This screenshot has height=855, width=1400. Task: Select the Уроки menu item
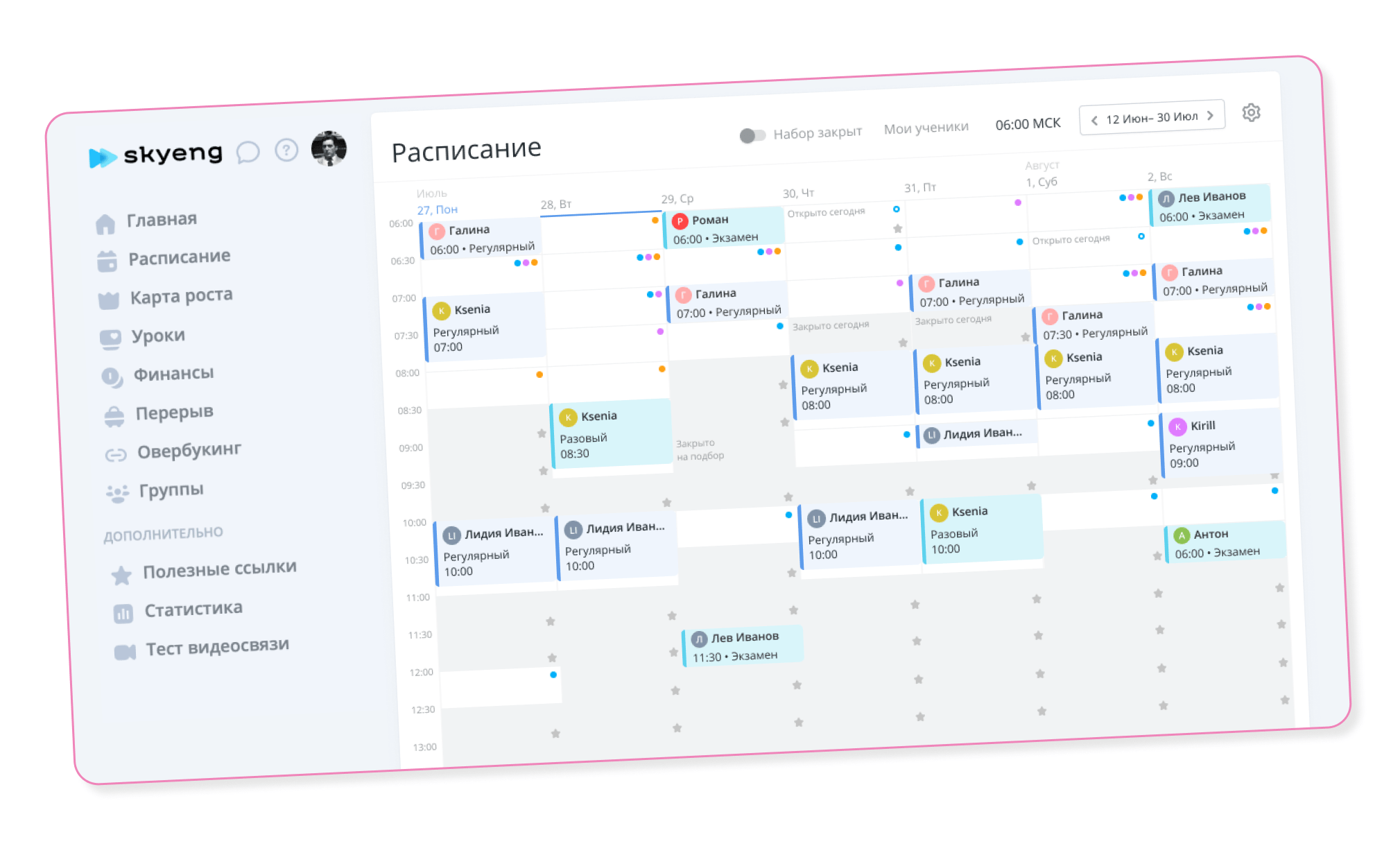[154, 335]
